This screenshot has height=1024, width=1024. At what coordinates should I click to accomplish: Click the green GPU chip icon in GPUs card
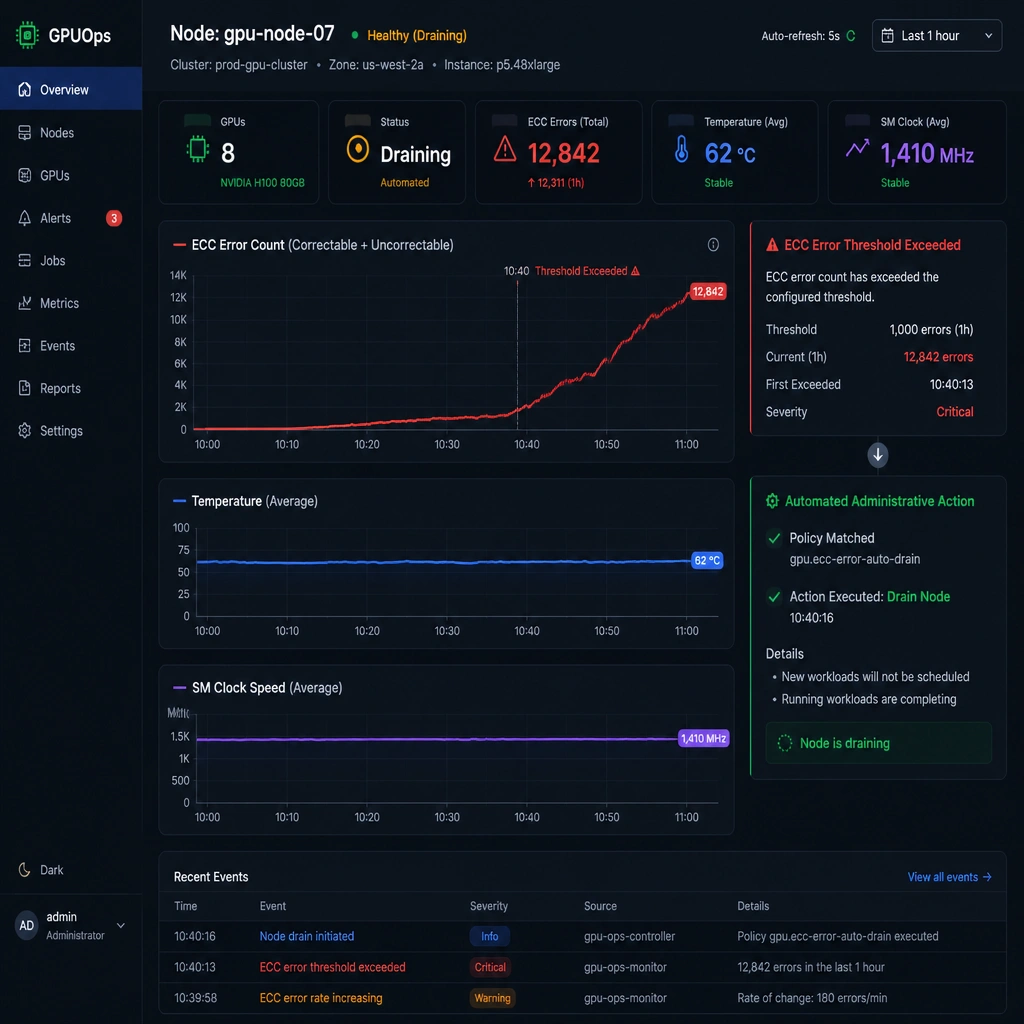coord(198,150)
